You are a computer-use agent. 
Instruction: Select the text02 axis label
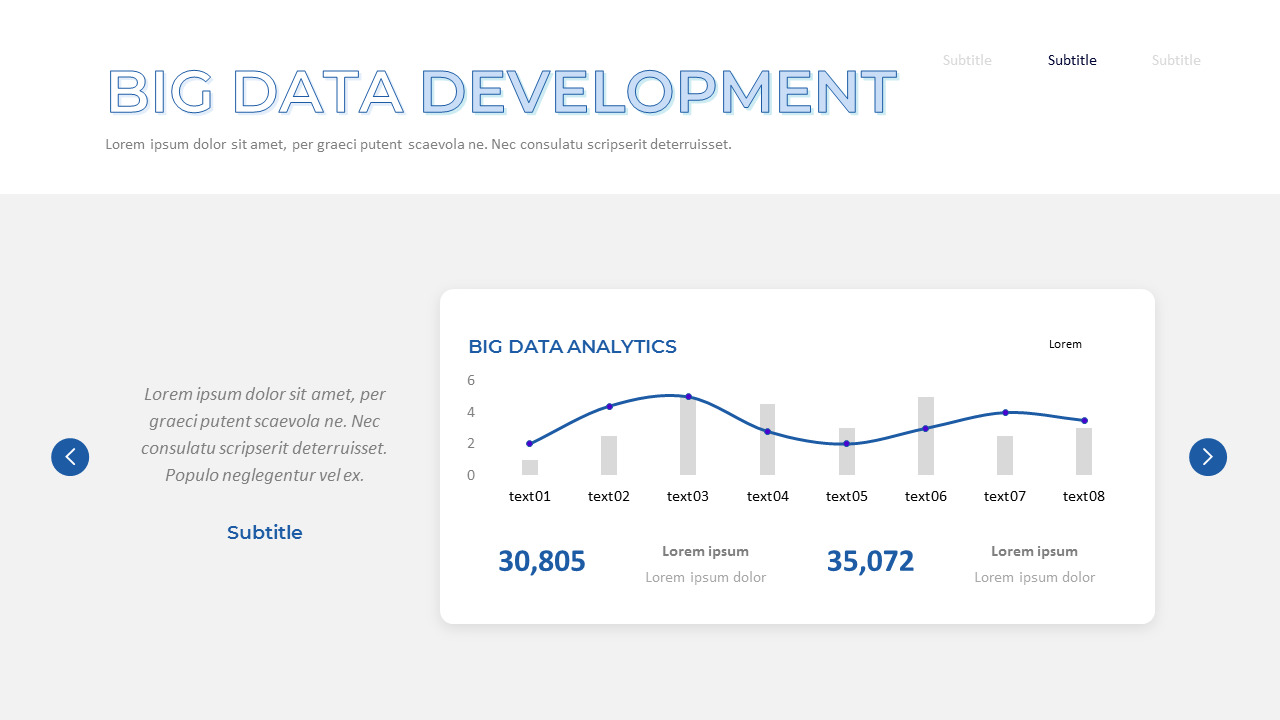click(608, 495)
